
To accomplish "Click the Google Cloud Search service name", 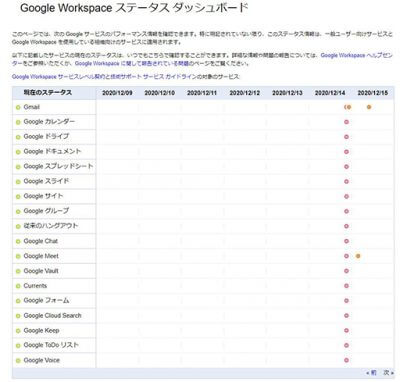I will [x=52, y=315].
